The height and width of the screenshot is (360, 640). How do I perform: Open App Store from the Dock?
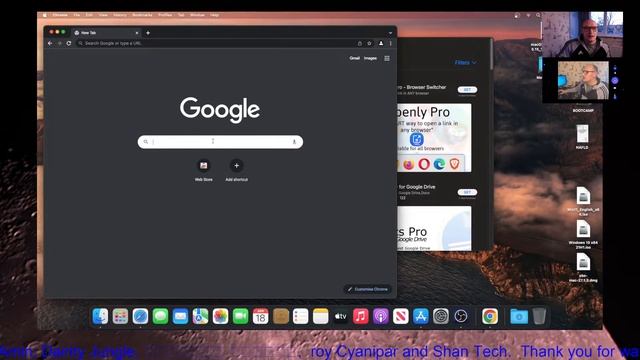tap(420, 316)
